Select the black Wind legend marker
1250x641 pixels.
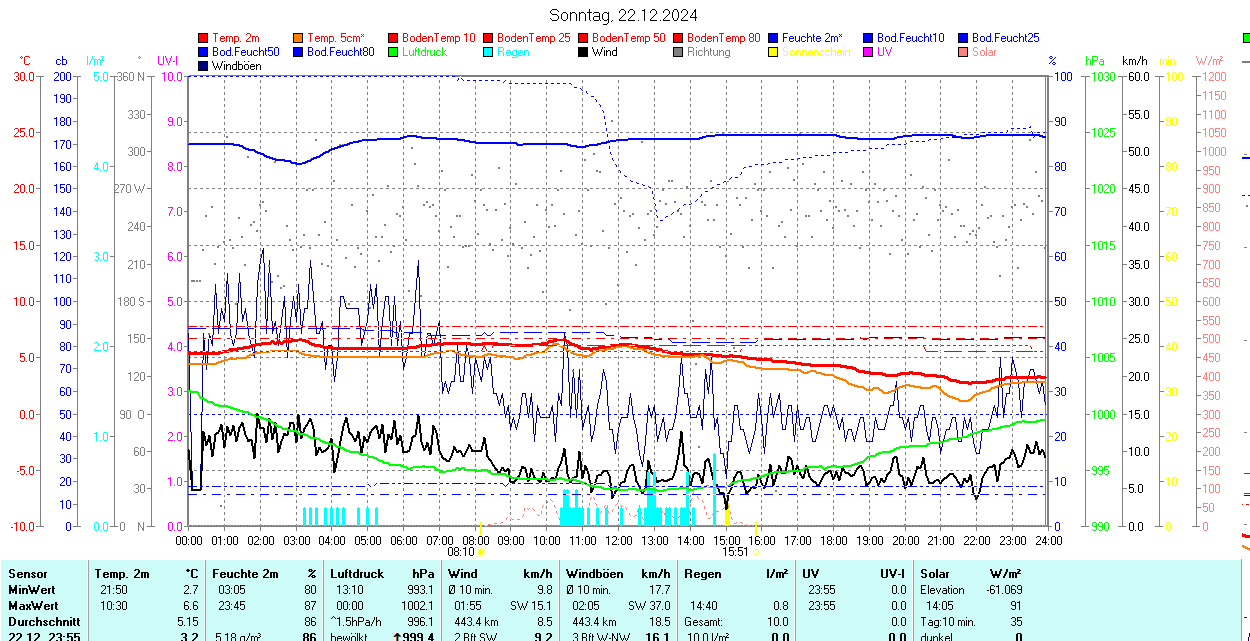(583, 52)
